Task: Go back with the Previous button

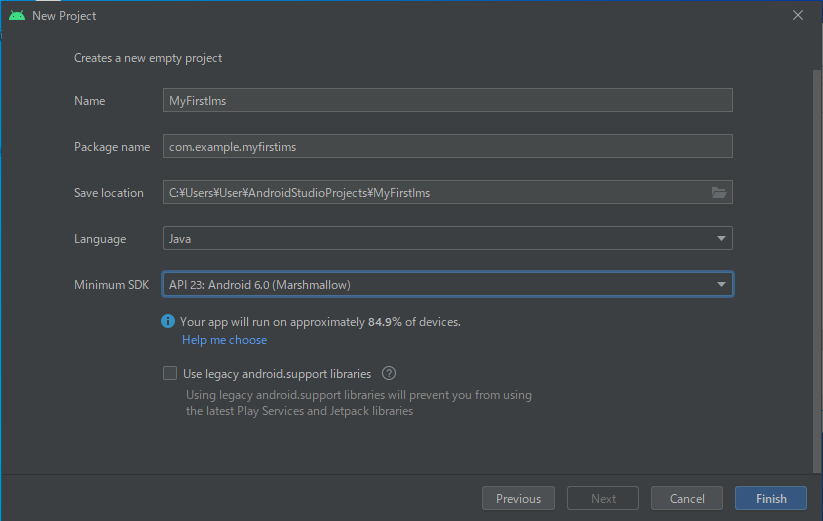Action: click(518, 498)
